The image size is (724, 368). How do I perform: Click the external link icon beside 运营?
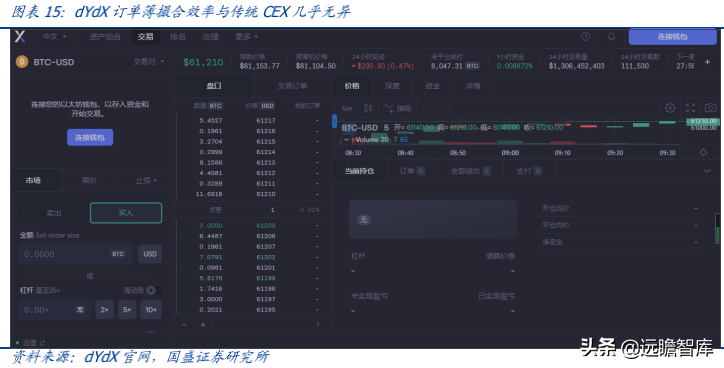[x=42, y=343]
